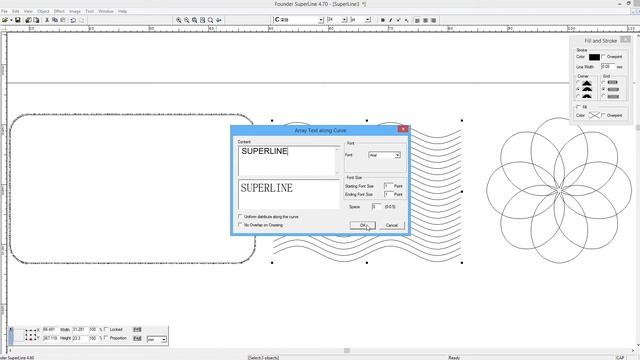Click the Redo icon next to Undo
The image size is (640, 360).
[81, 20]
